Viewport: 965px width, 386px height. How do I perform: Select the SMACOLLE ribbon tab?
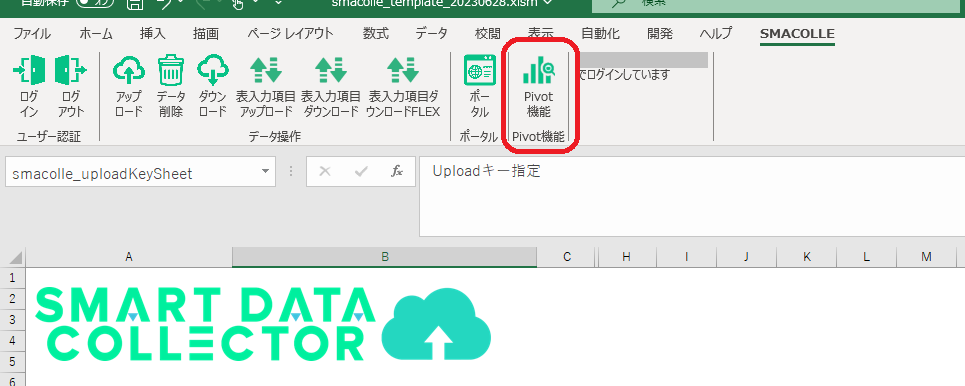(x=797, y=34)
